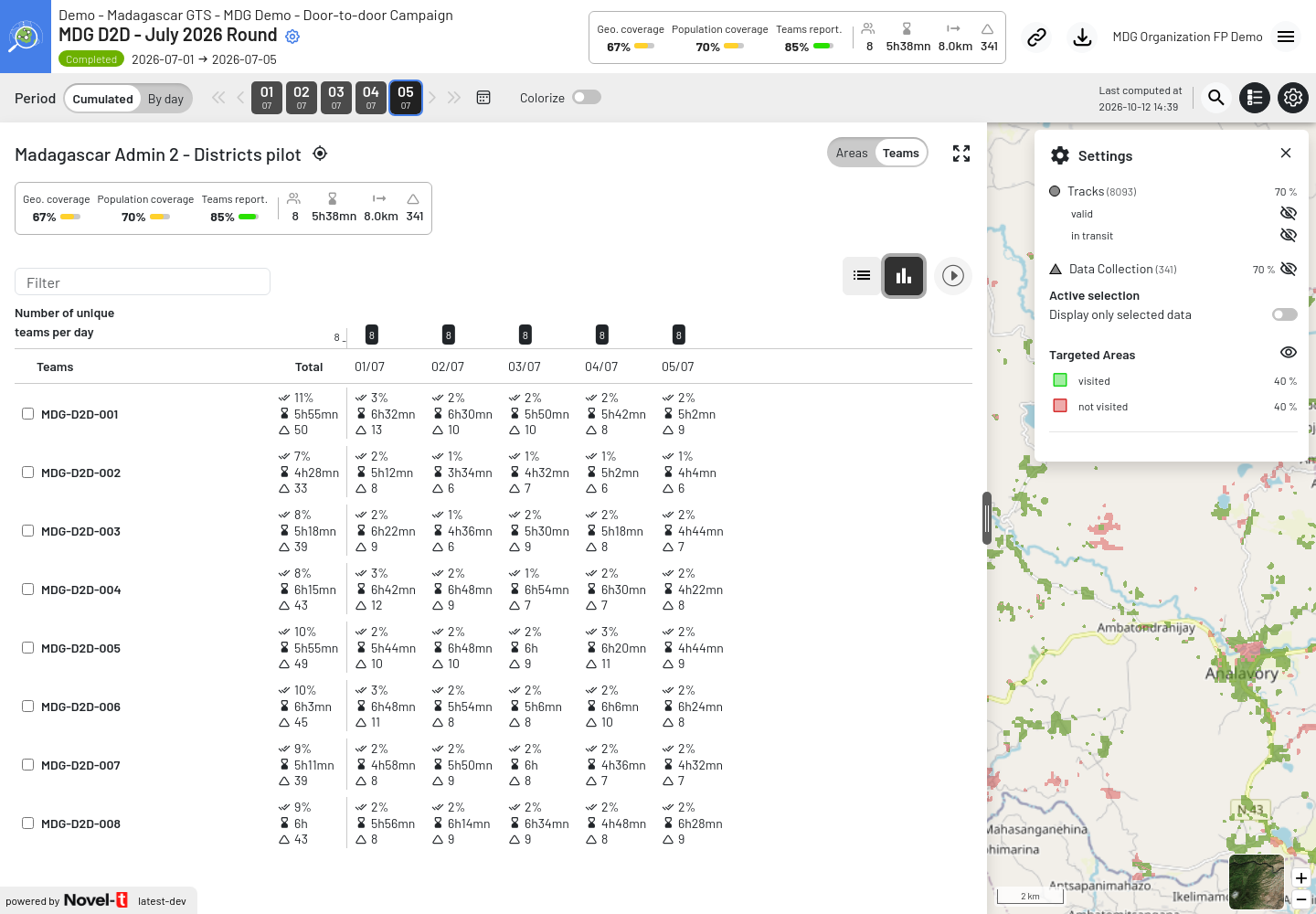Open the search magnifier button

1215,98
